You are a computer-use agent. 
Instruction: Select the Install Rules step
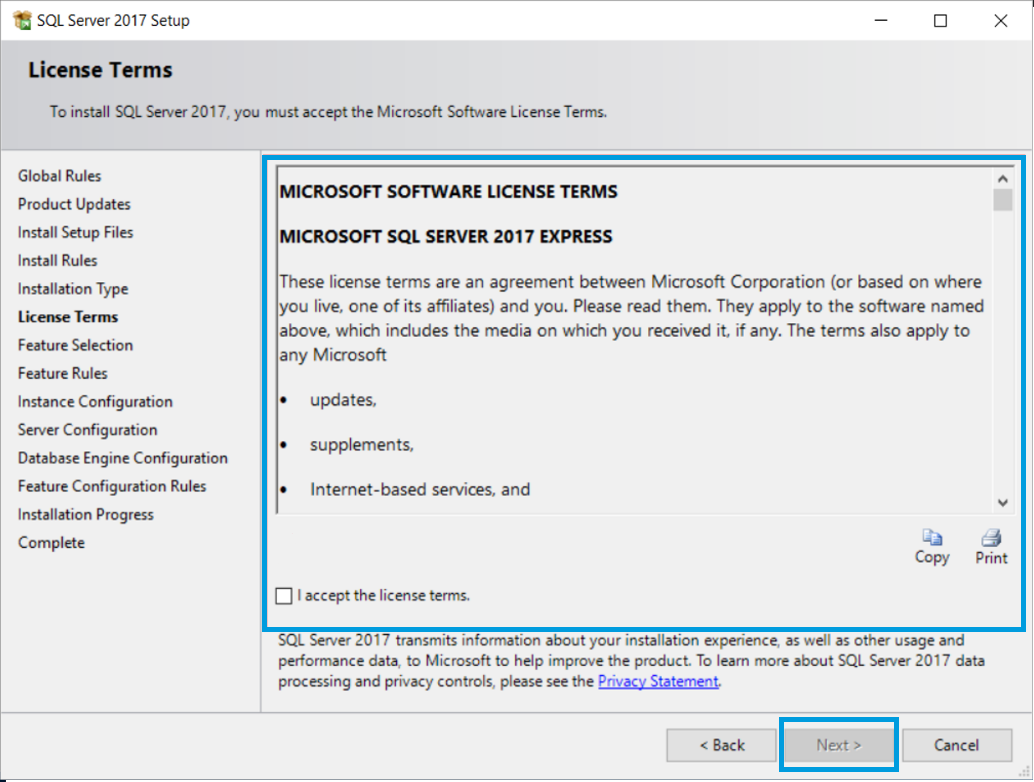[x=57, y=261]
